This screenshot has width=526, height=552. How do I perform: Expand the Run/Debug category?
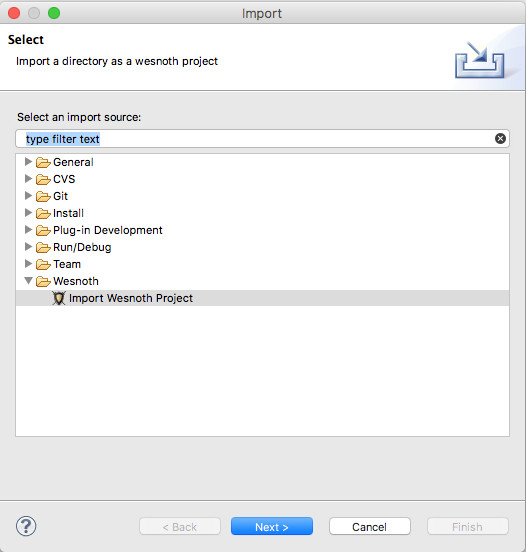[28, 246]
